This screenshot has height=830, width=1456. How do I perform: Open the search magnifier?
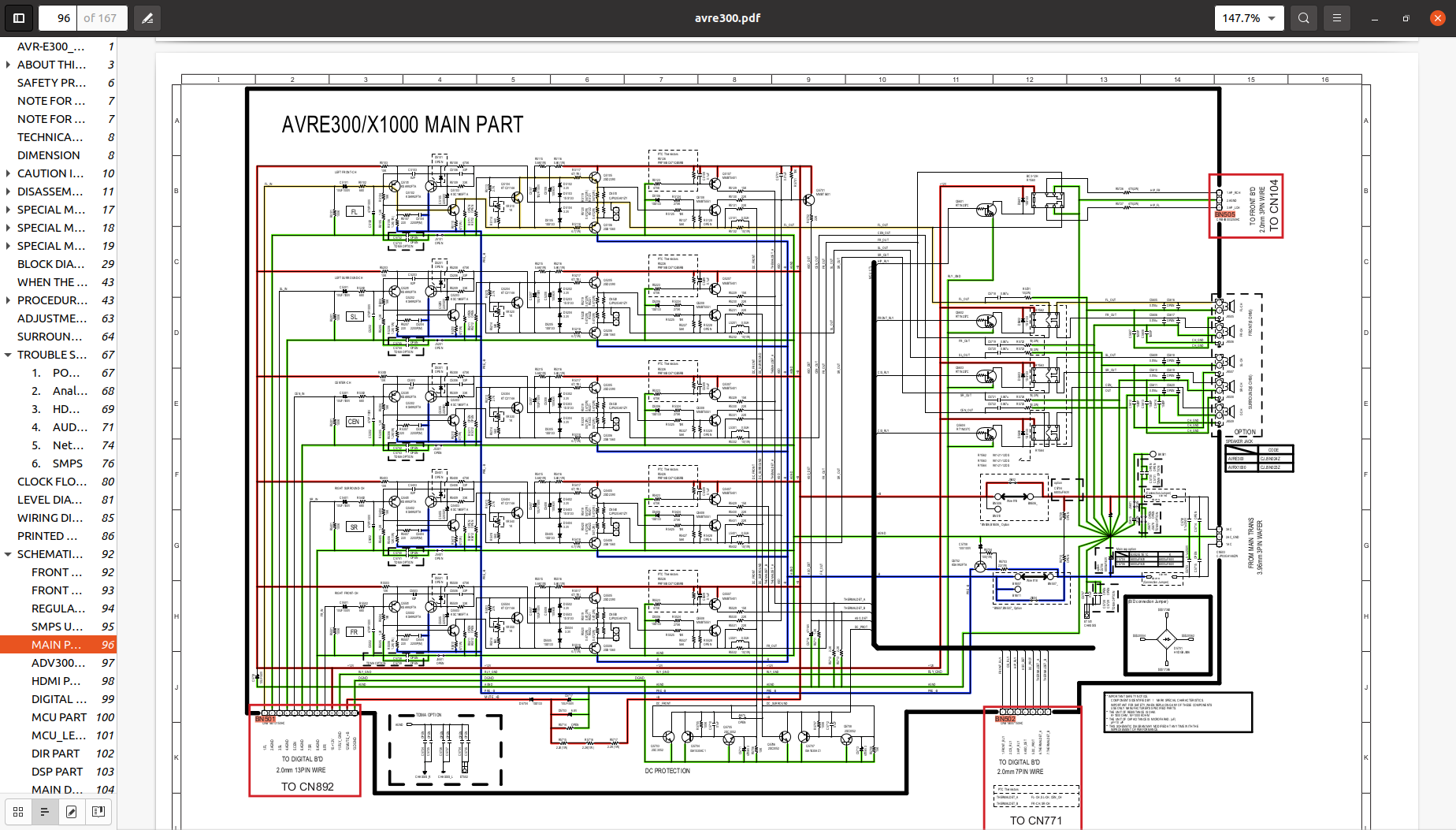(1304, 18)
